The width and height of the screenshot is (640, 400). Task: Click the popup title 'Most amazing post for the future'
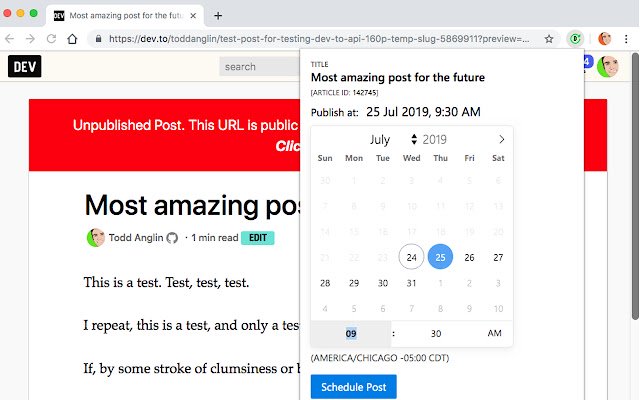[x=398, y=77]
